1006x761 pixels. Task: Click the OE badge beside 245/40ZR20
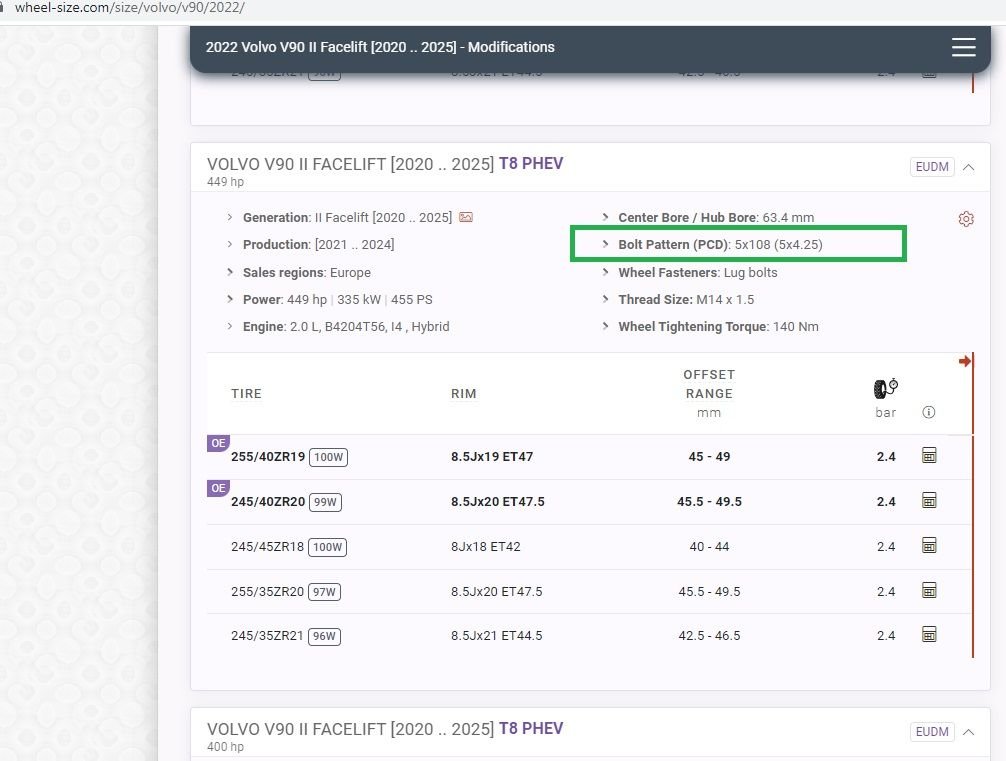pyautogui.click(x=218, y=488)
